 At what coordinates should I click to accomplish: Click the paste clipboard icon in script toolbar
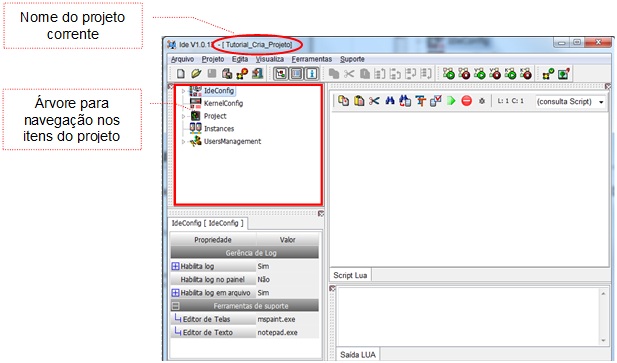(359, 101)
